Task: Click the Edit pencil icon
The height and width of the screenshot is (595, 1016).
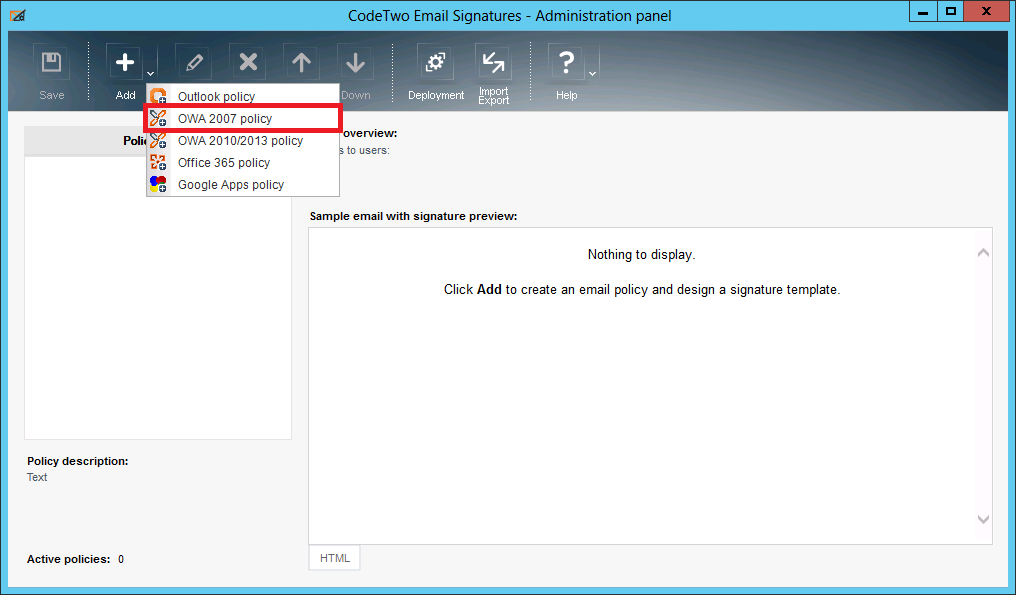Action: tap(194, 63)
